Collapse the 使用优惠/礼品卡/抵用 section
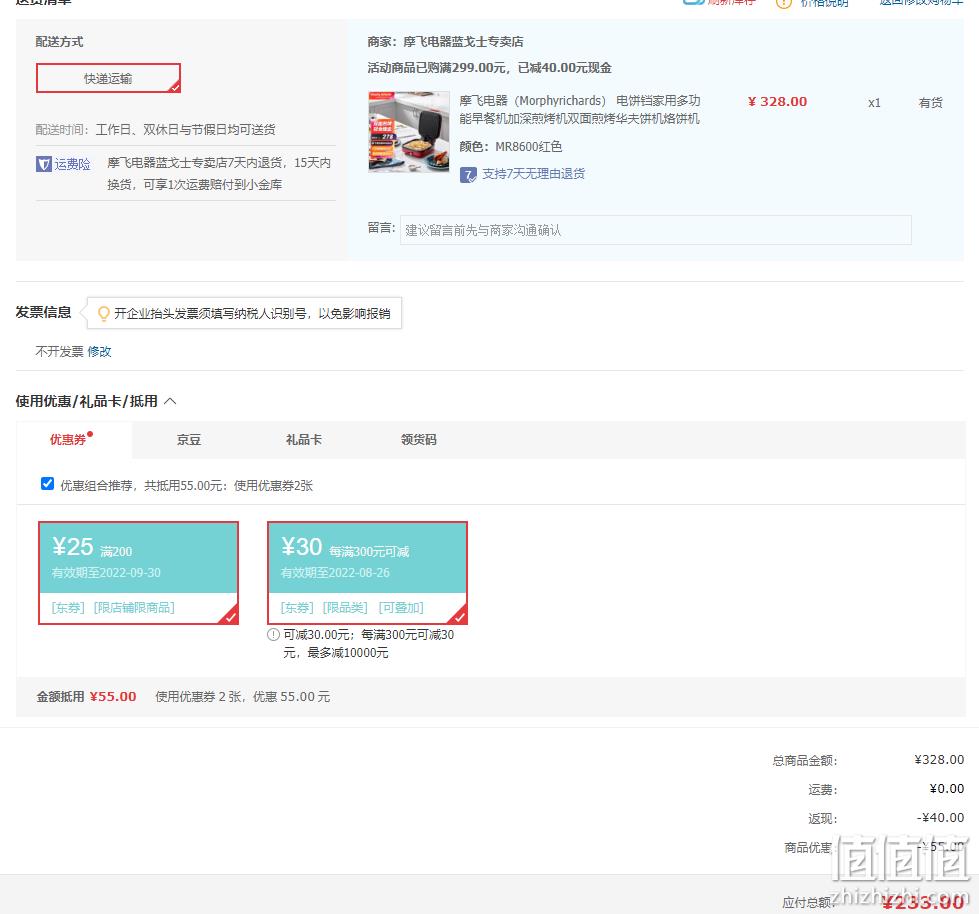 pos(170,401)
